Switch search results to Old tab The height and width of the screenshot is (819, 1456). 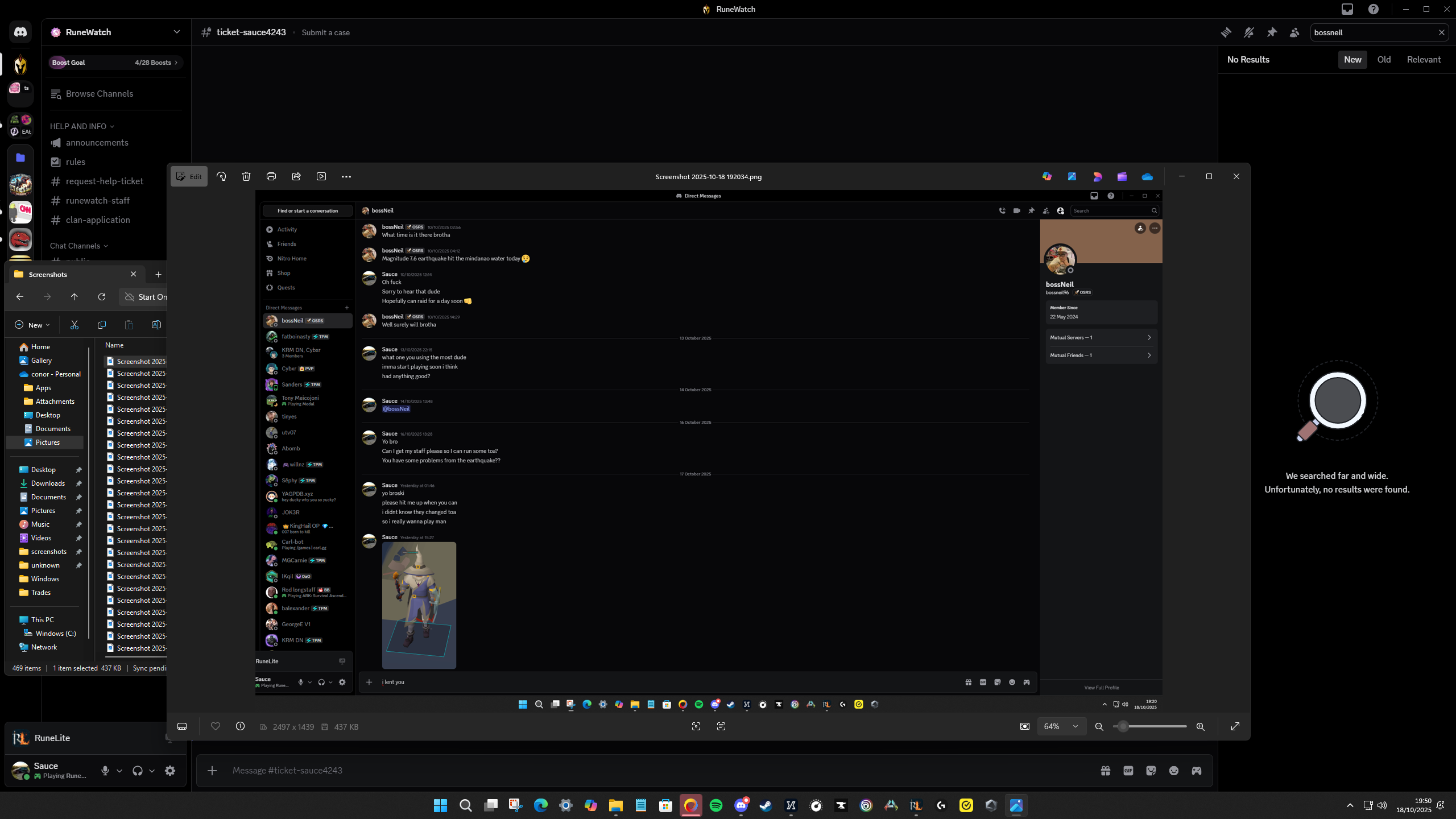pyautogui.click(x=1384, y=60)
